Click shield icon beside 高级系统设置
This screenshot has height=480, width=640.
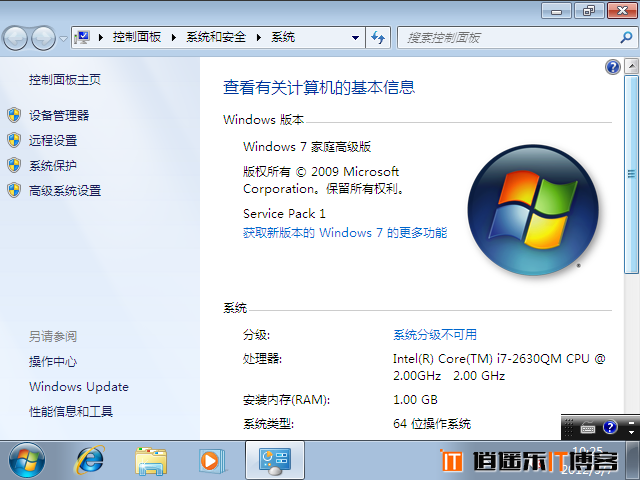14,190
